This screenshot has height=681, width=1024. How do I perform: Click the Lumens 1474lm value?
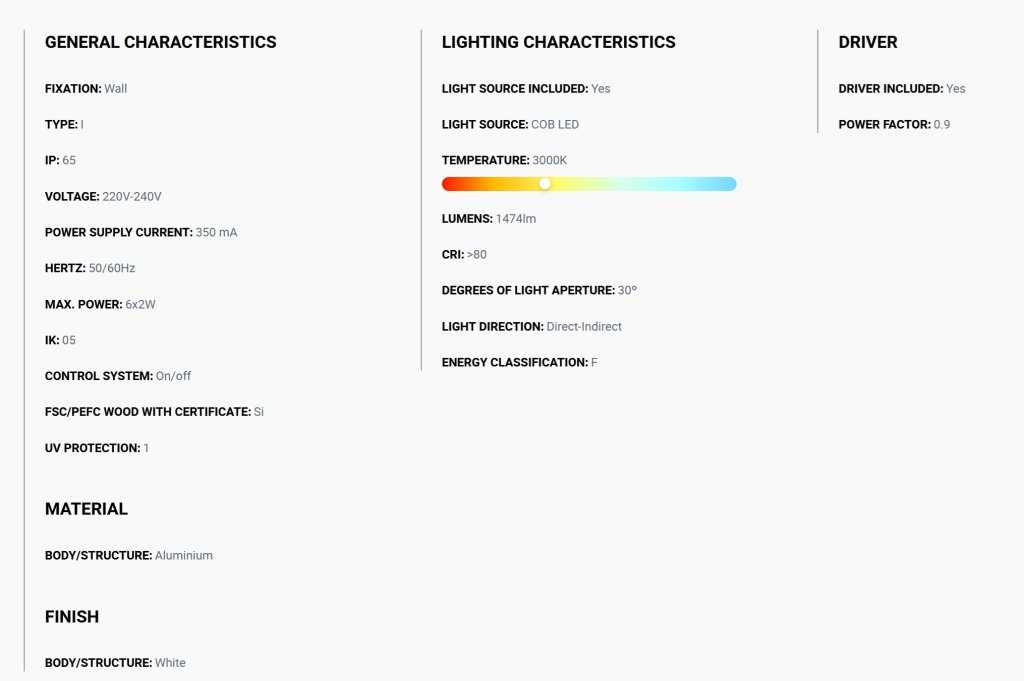[516, 219]
